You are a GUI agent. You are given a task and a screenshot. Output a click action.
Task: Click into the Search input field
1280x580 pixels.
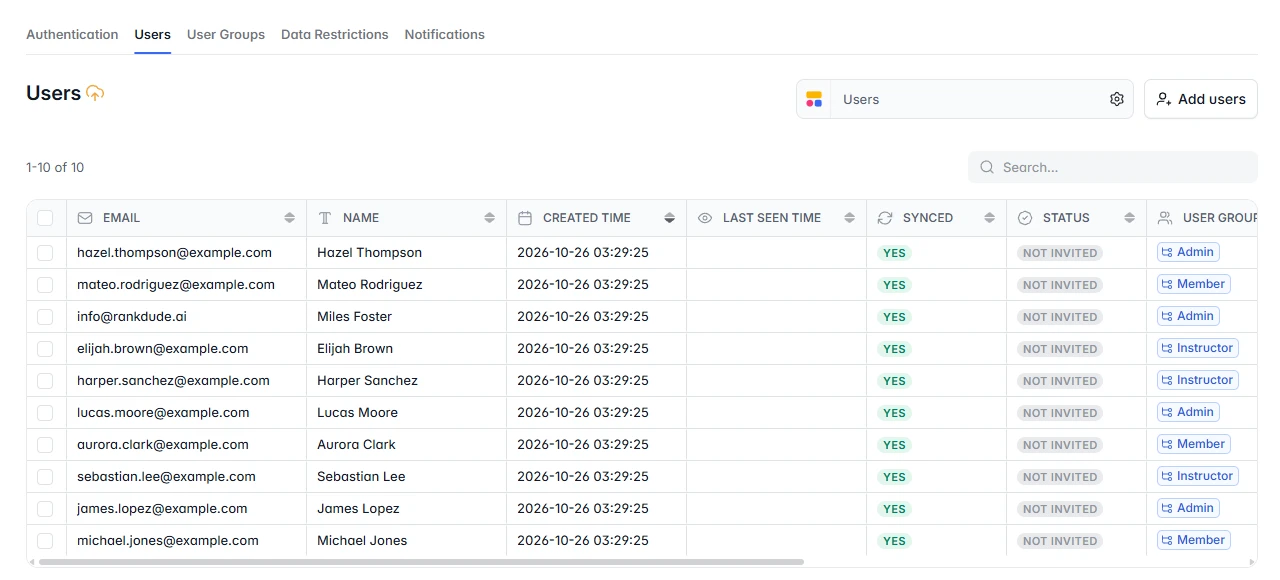[1113, 167]
